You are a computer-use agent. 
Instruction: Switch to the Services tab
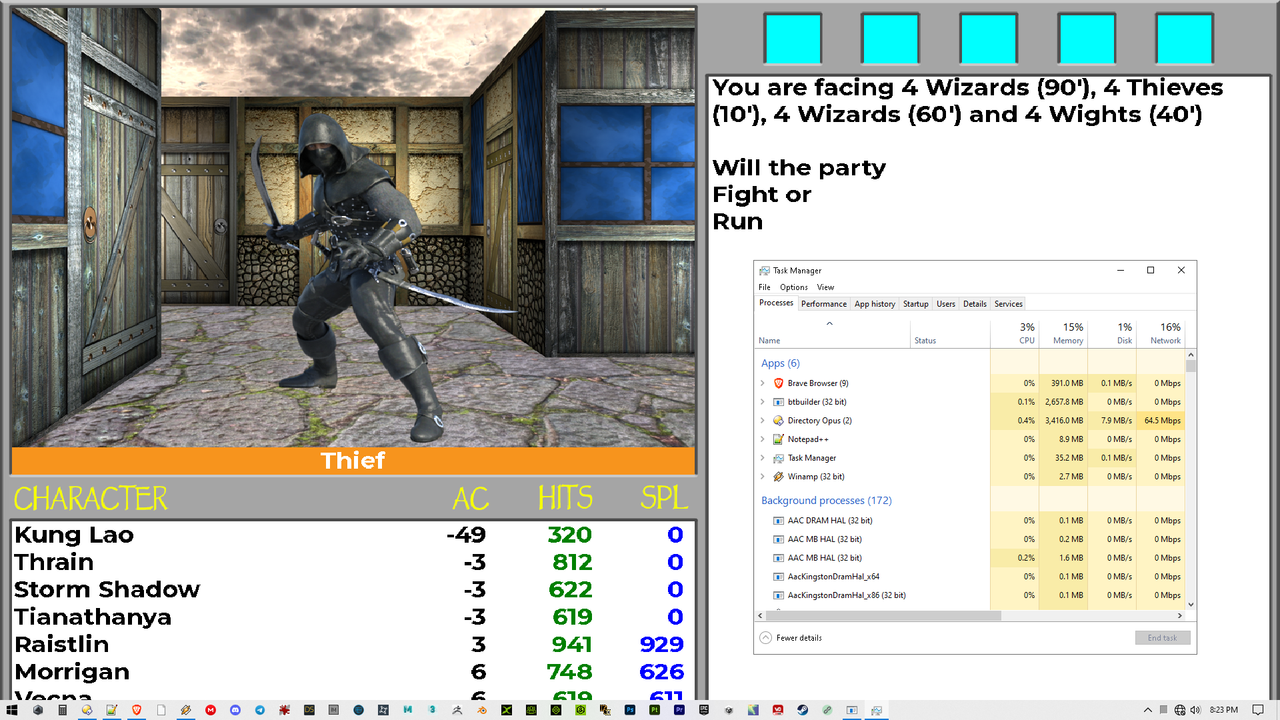1008,304
